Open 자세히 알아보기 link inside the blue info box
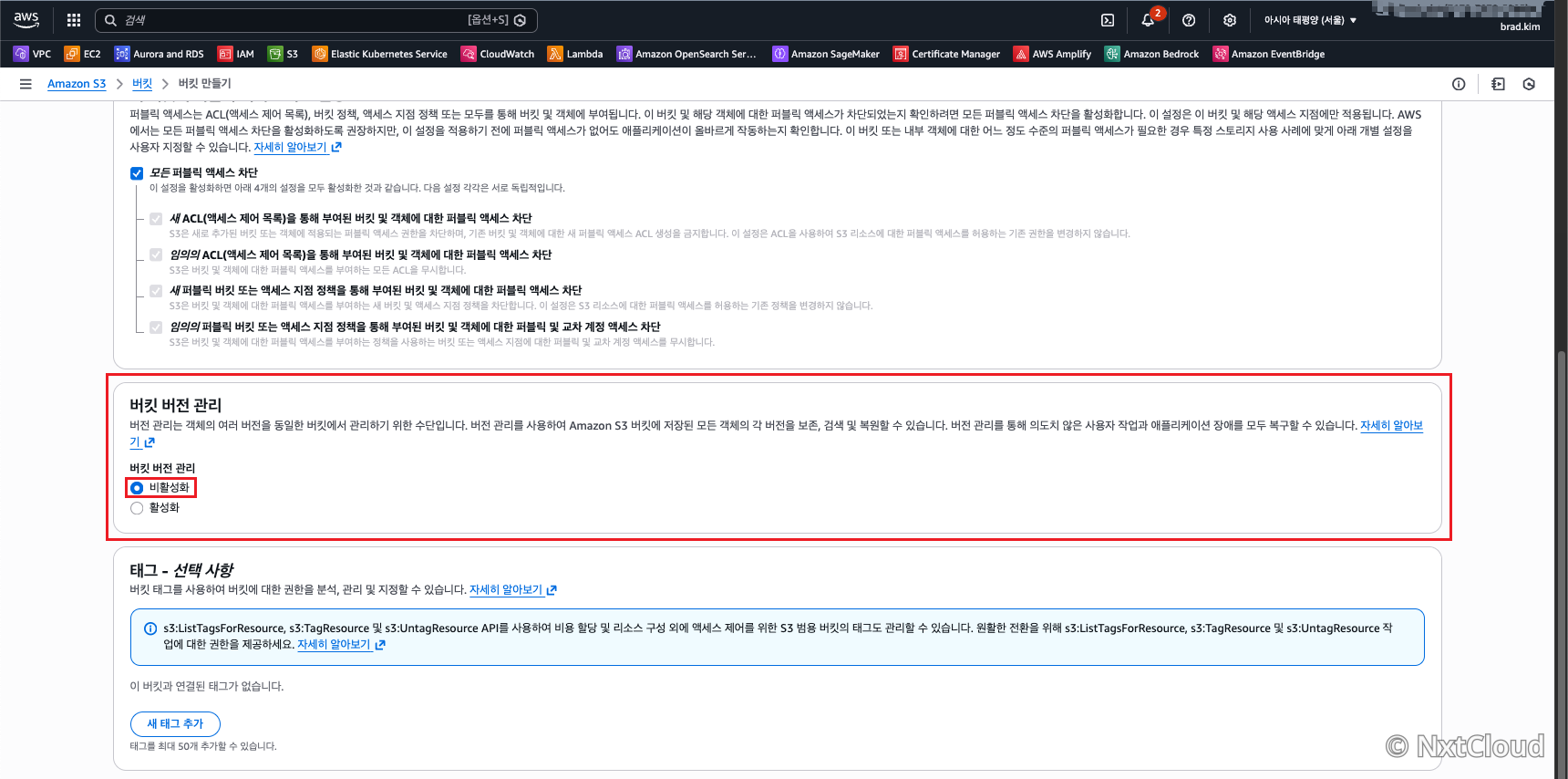The width and height of the screenshot is (1568, 779). (341, 645)
